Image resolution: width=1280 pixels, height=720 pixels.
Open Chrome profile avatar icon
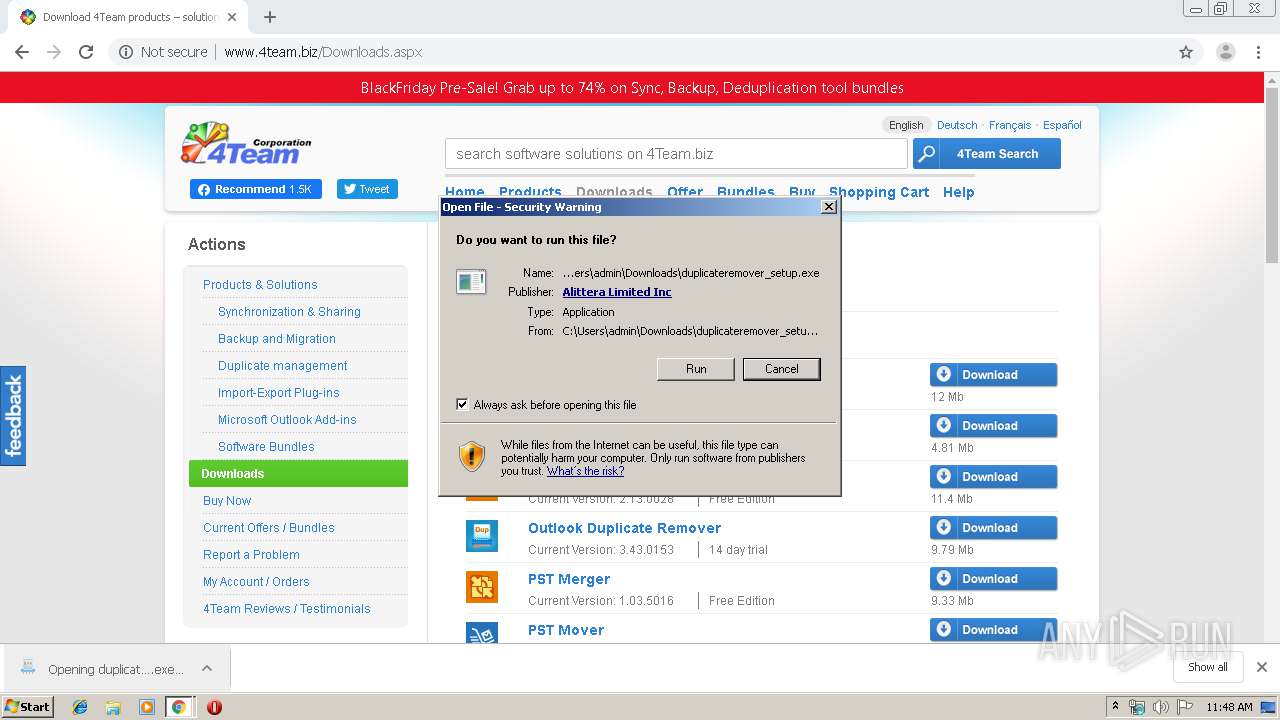coord(1225,52)
